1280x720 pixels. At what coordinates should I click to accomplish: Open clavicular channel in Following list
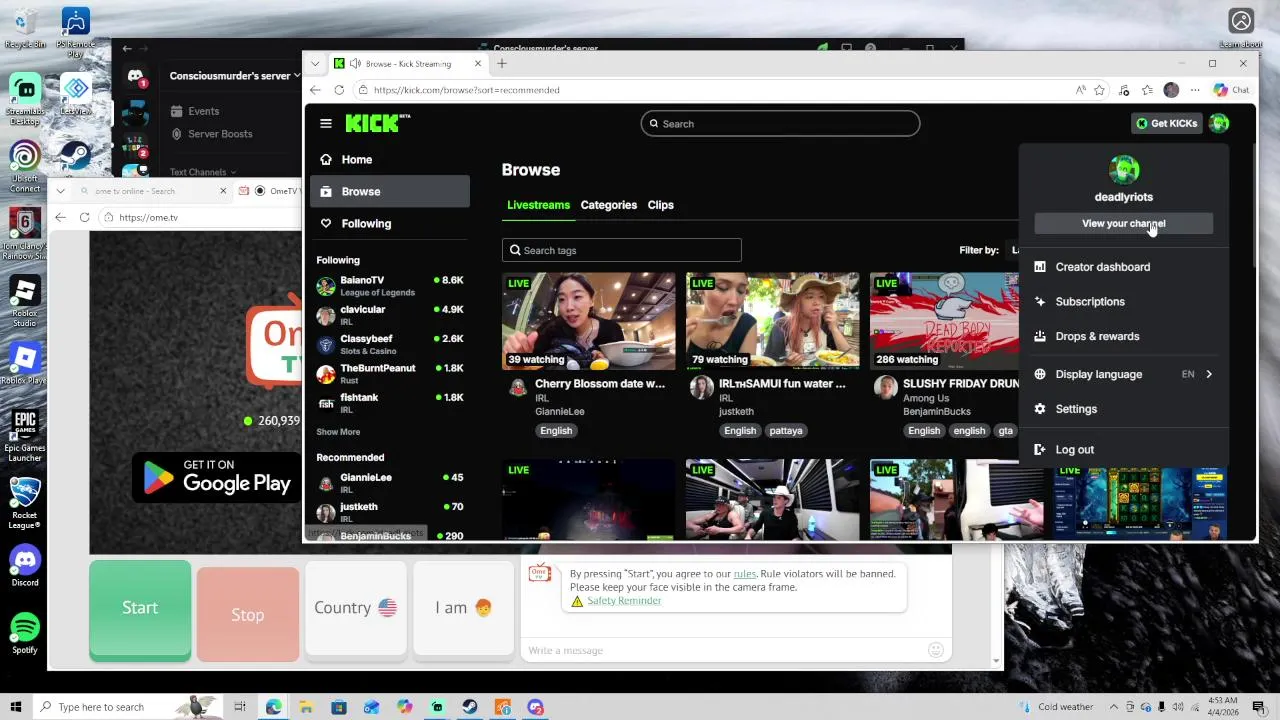(390, 315)
